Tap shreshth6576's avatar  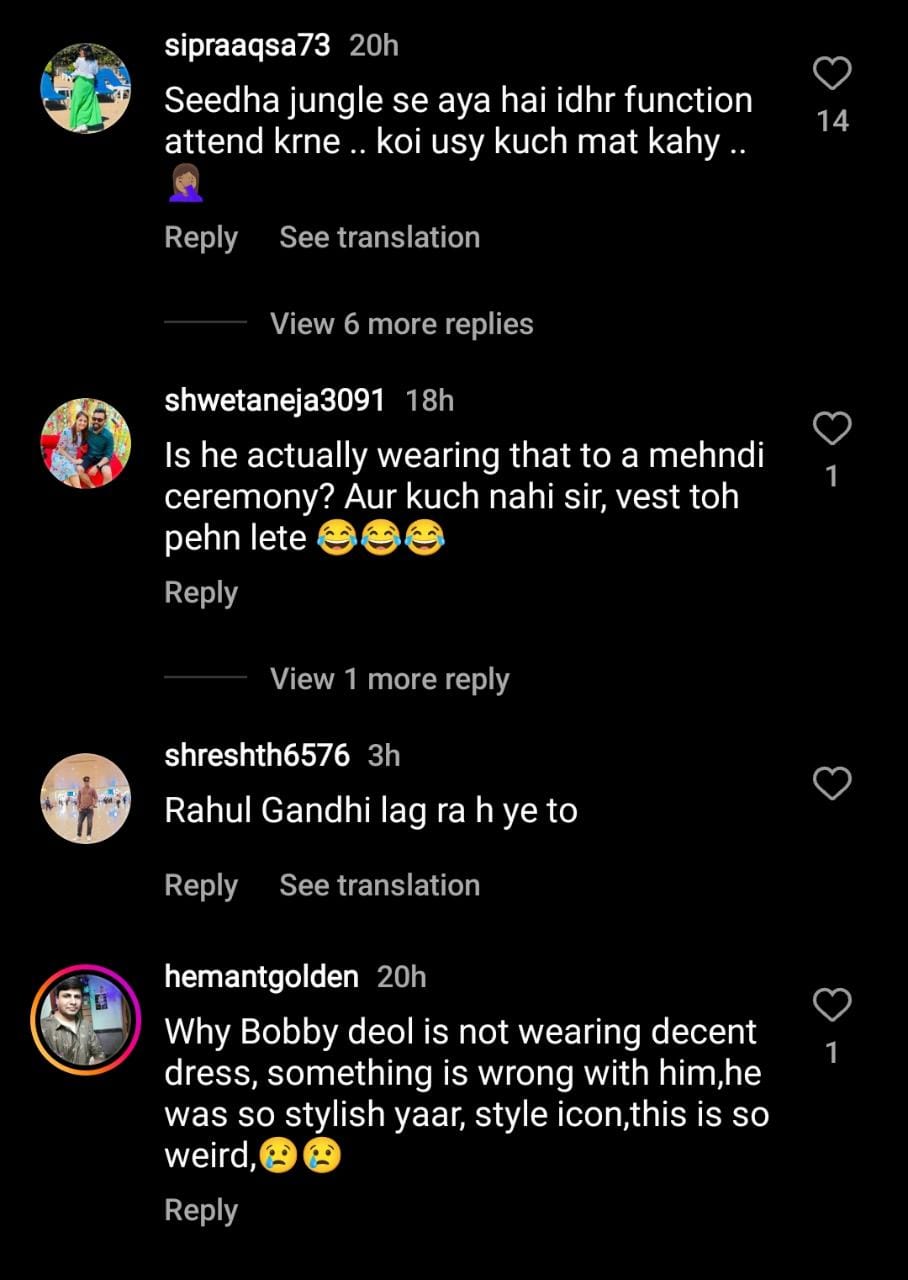(x=86, y=799)
